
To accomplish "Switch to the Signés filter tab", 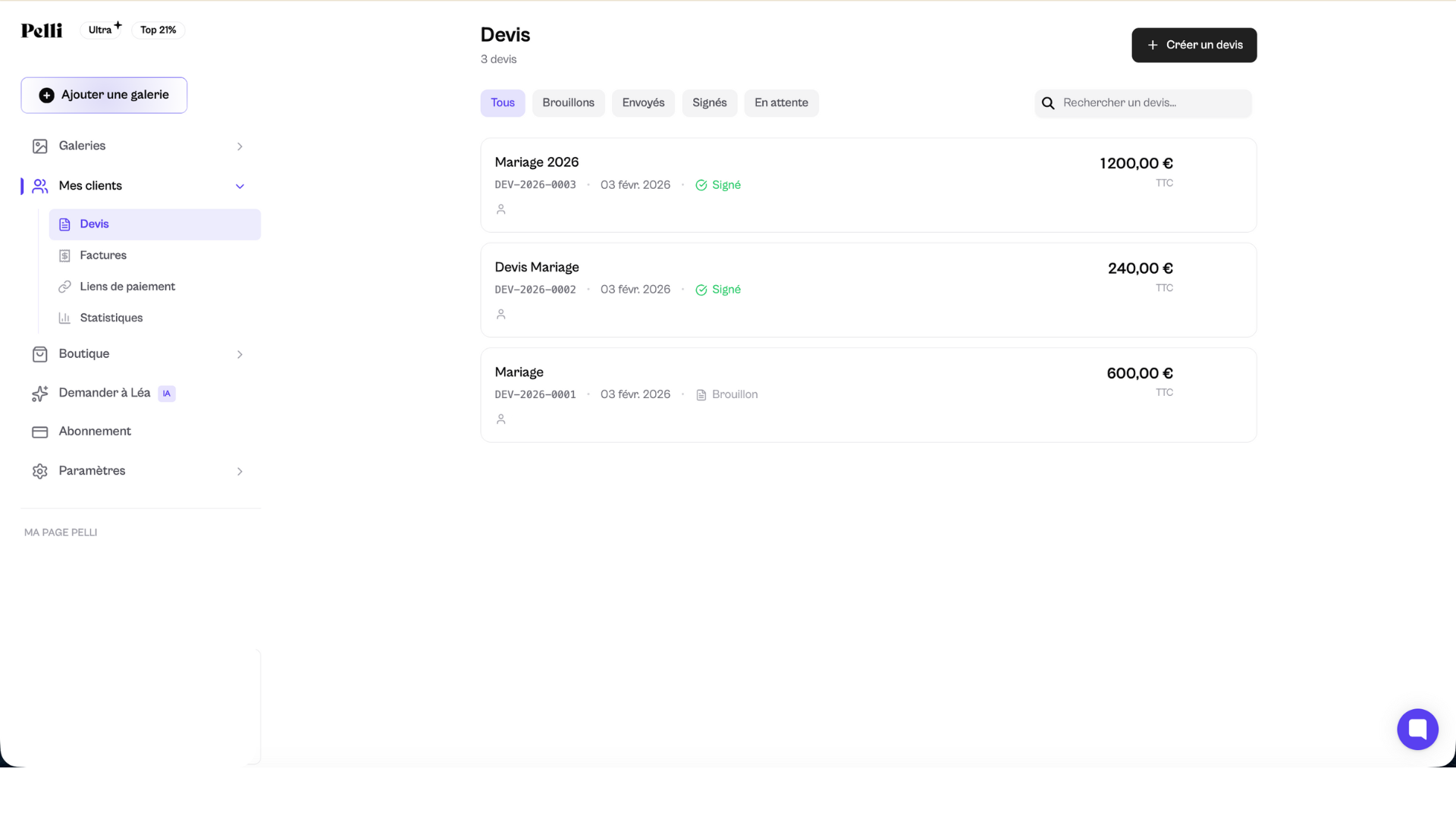I will [x=709, y=103].
